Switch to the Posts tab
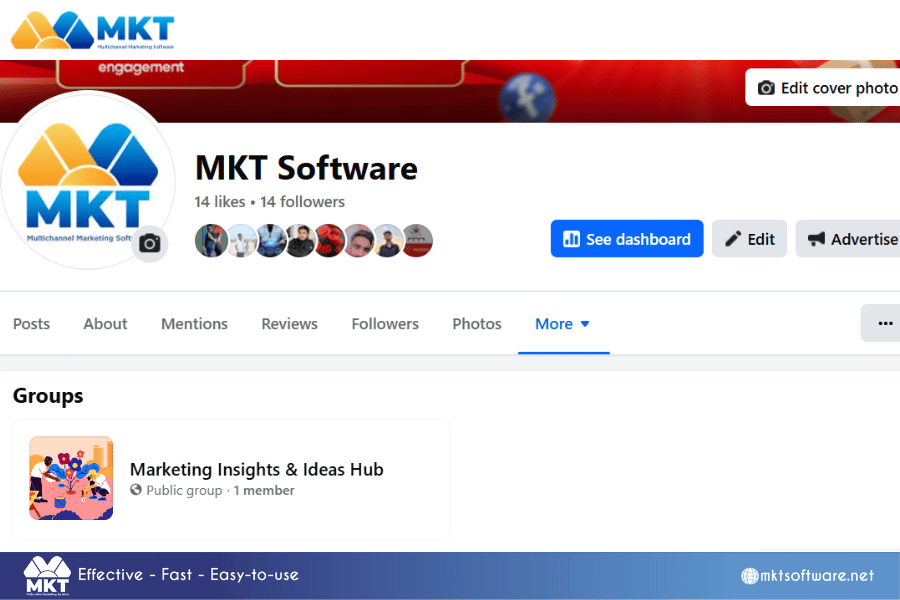 point(32,324)
